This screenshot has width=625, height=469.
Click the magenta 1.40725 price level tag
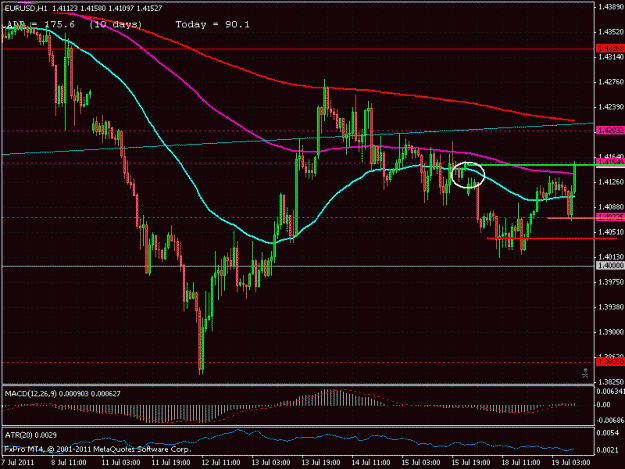(x=610, y=217)
